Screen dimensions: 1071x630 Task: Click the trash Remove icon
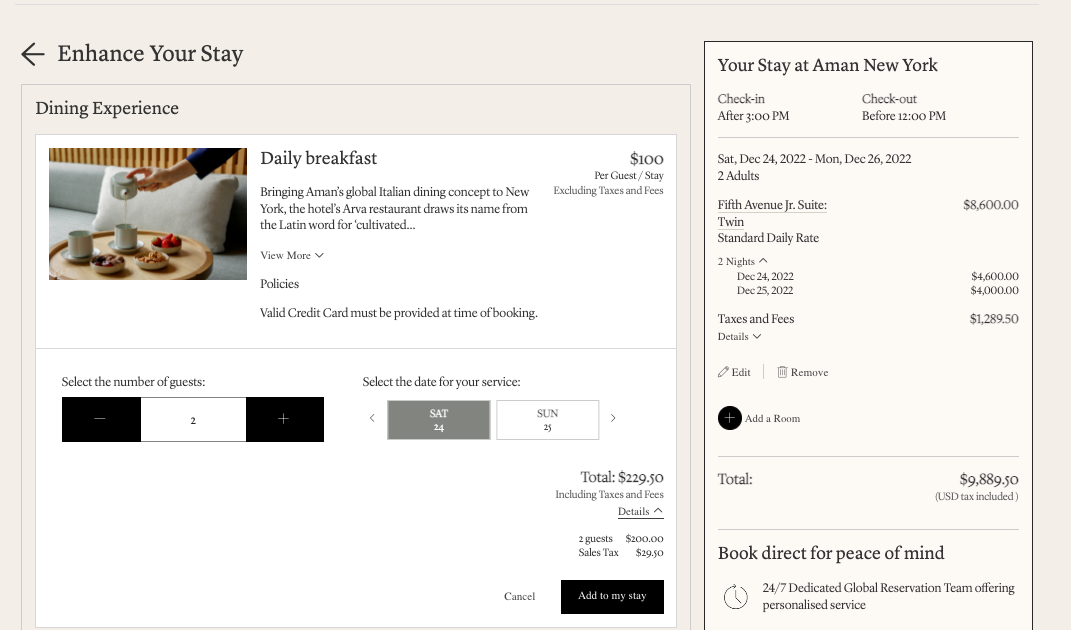click(782, 372)
